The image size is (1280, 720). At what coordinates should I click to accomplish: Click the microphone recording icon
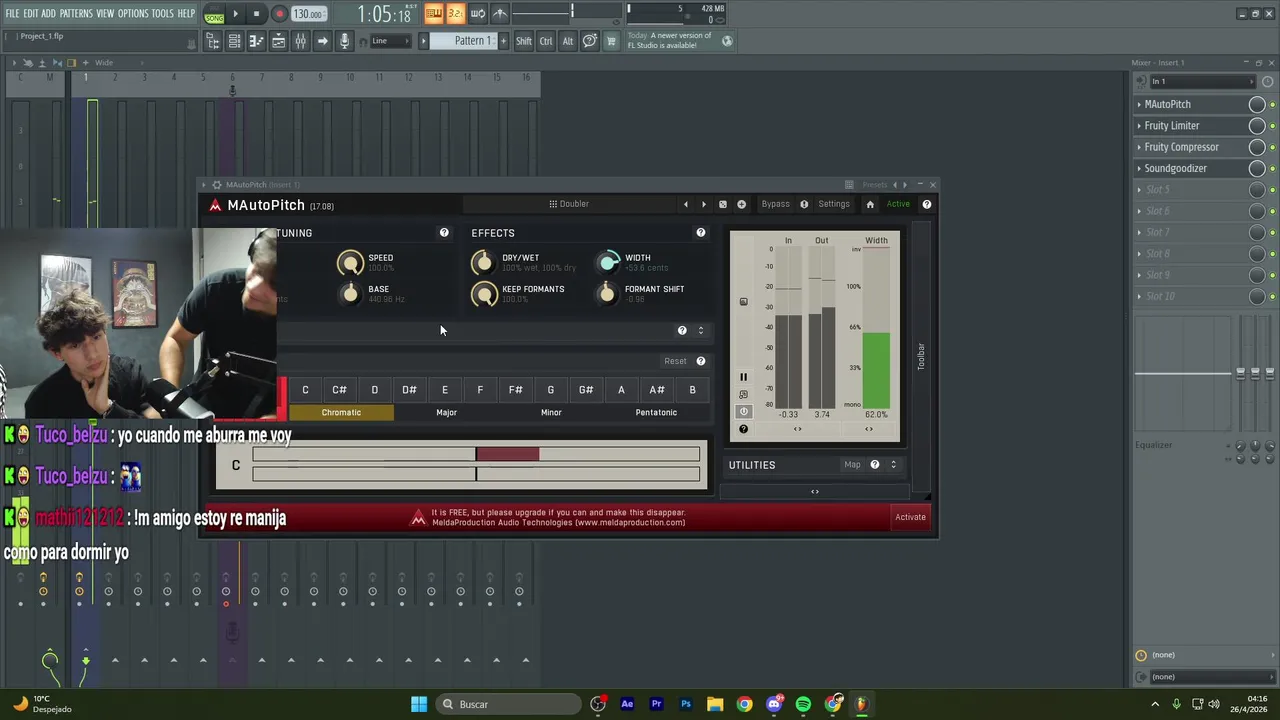coord(344,41)
